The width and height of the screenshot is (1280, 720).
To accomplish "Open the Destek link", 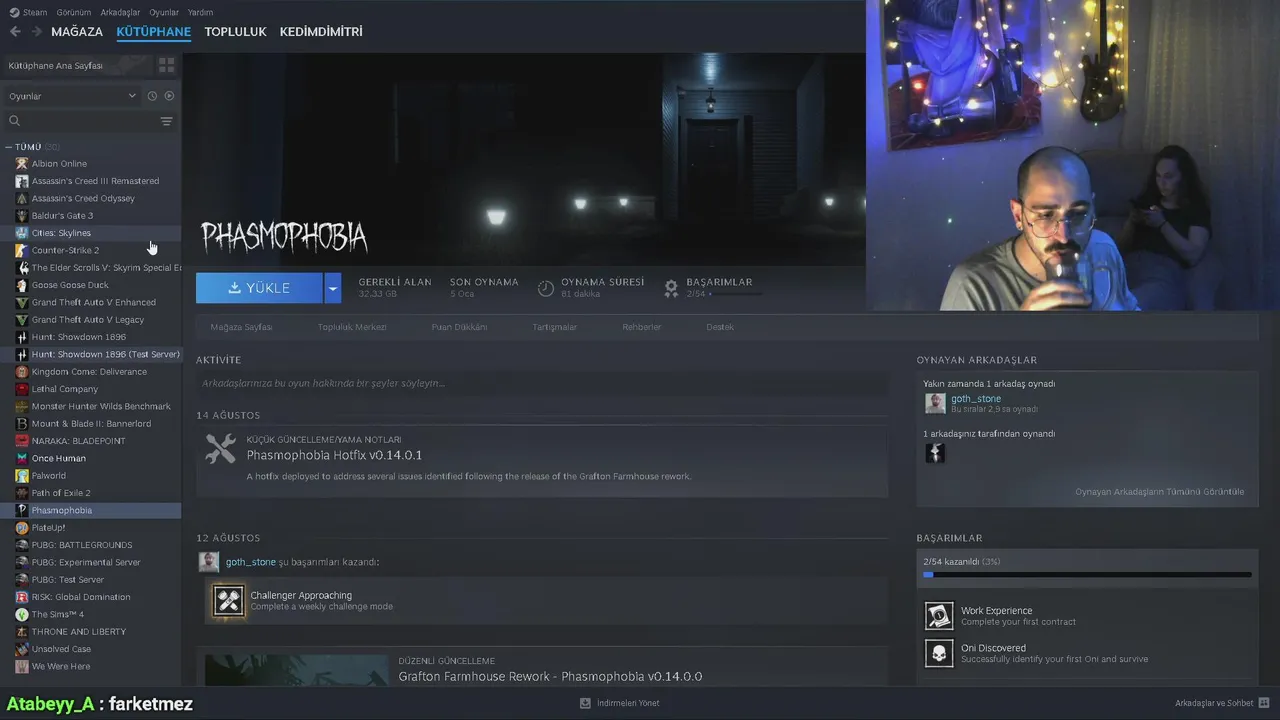I will click(720, 327).
